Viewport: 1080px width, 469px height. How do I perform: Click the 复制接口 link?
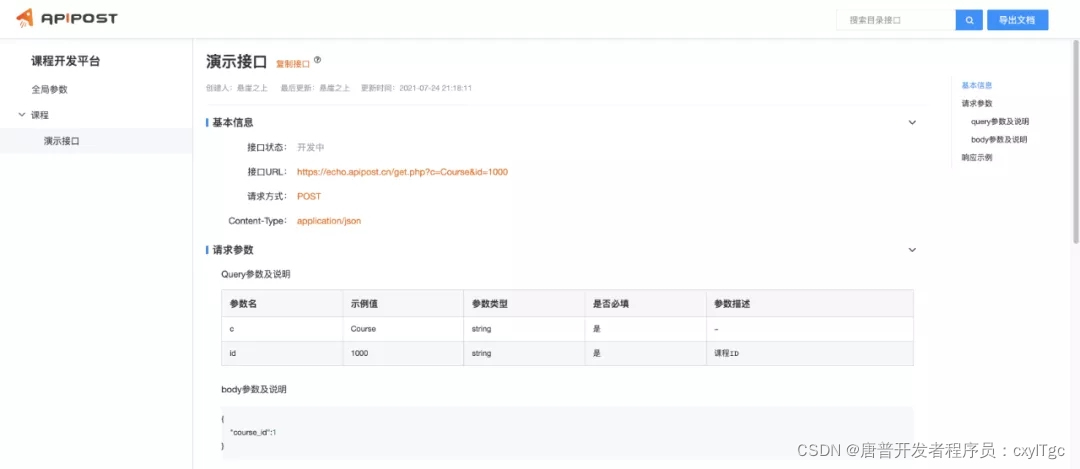(x=293, y=64)
